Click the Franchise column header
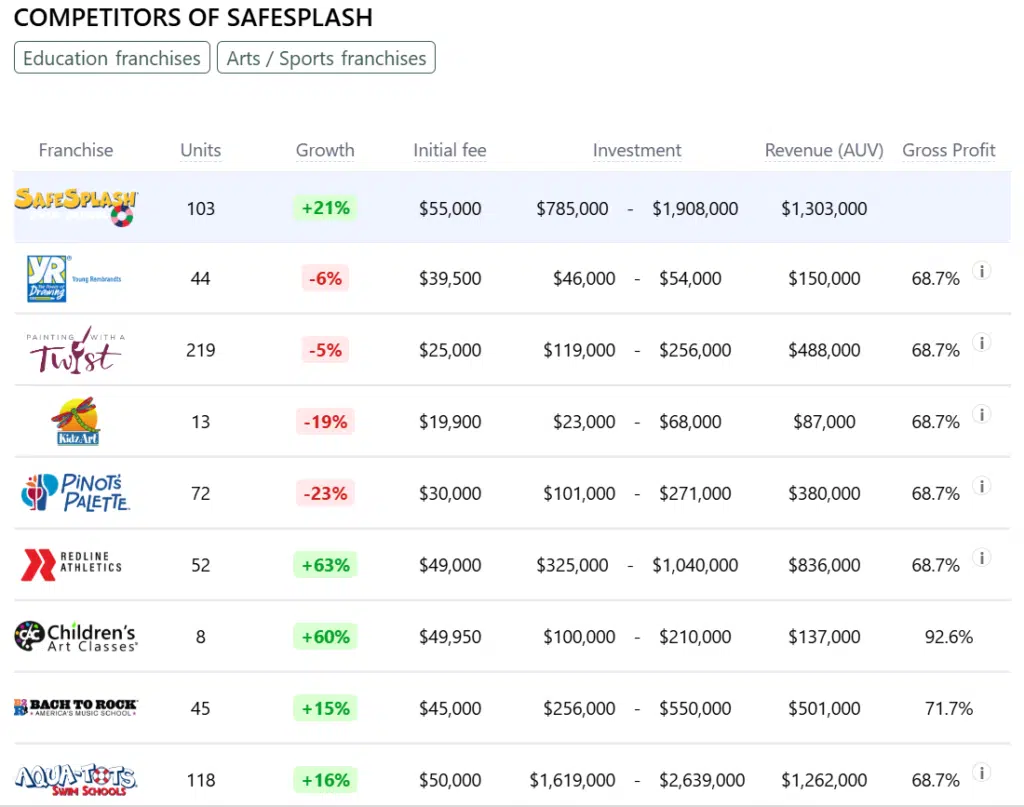This screenshot has width=1024, height=807. [76, 150]
